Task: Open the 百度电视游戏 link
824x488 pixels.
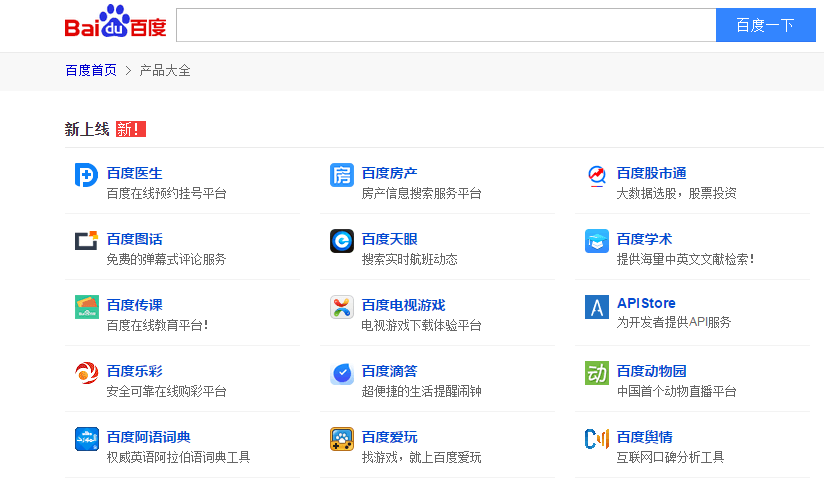Action: click(x=404, y=305)
